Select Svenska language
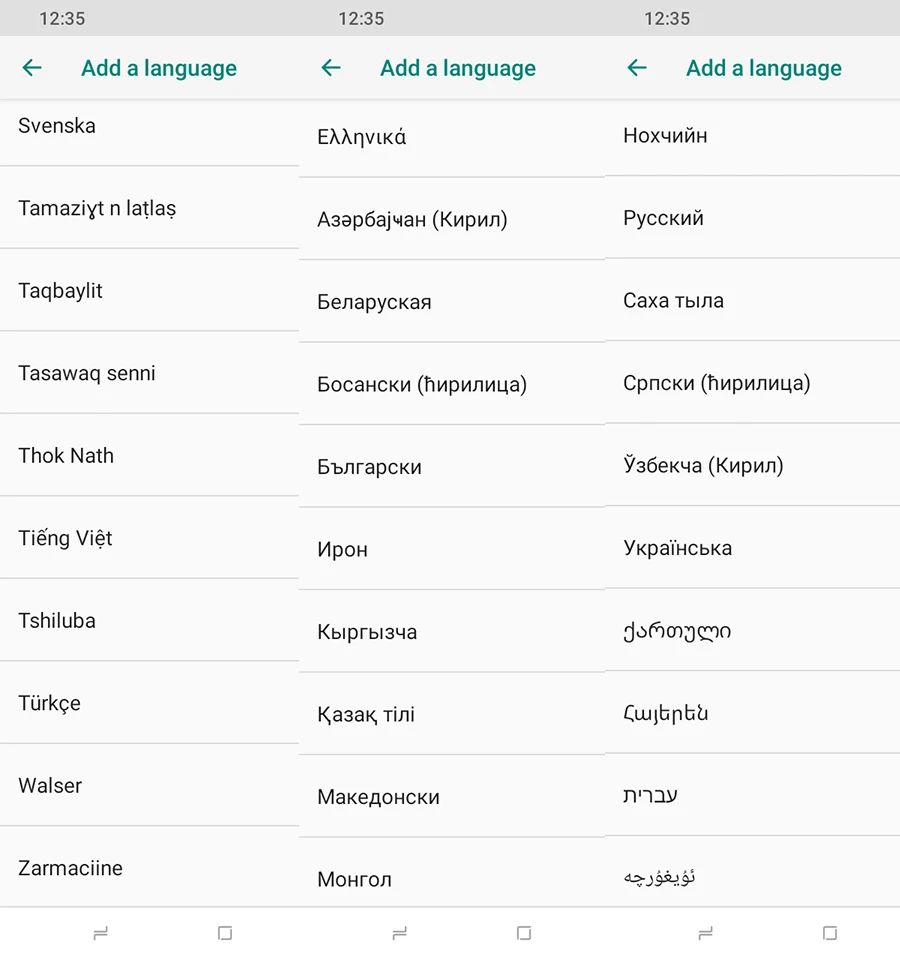Image resolution: width=900 pixels, height=960 pixels. point(149,133)
